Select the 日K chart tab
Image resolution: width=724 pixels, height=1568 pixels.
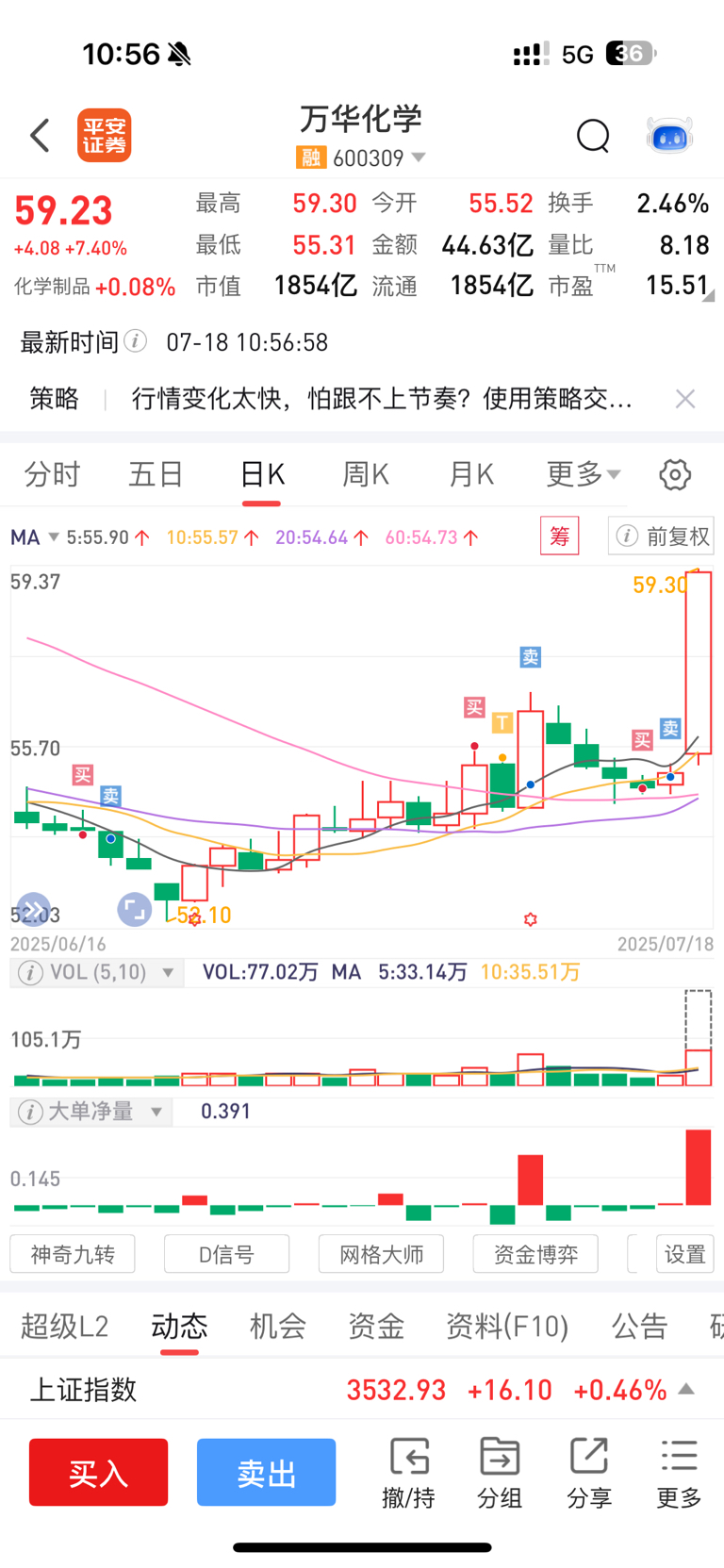[x=262, y=474]
